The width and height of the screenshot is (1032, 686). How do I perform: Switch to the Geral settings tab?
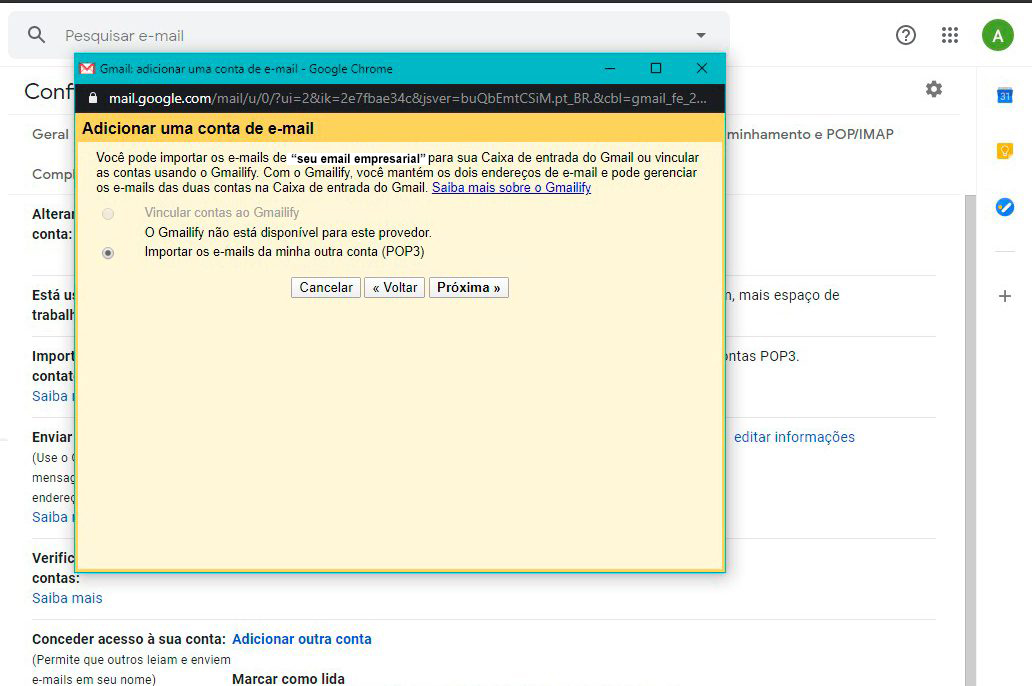[x=50, y=134]
